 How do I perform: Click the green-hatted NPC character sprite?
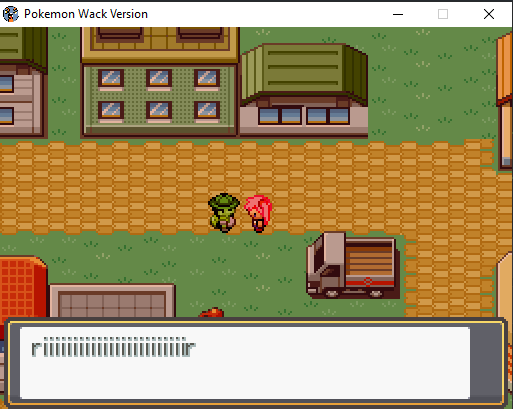[x=224, y=213]
